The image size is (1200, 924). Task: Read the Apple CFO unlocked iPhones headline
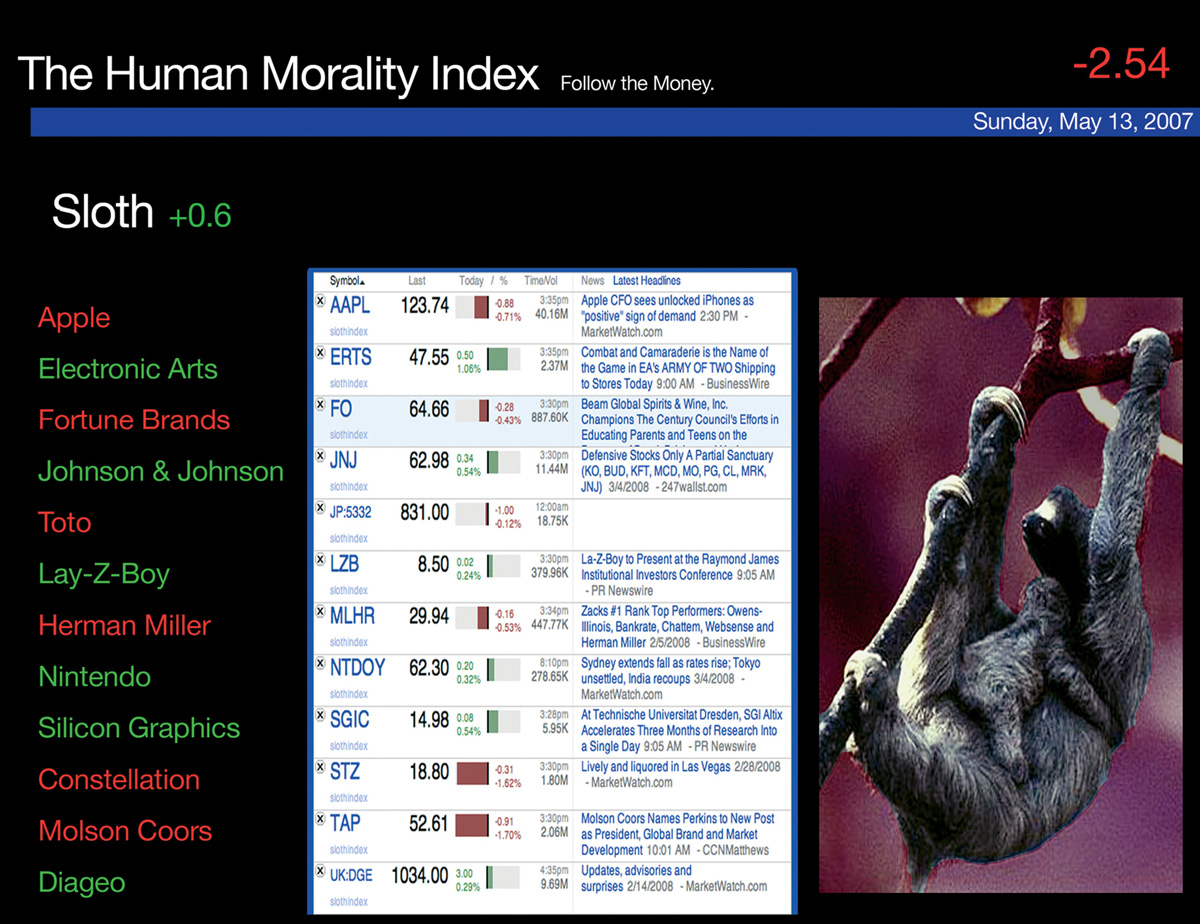coord(667,308)
